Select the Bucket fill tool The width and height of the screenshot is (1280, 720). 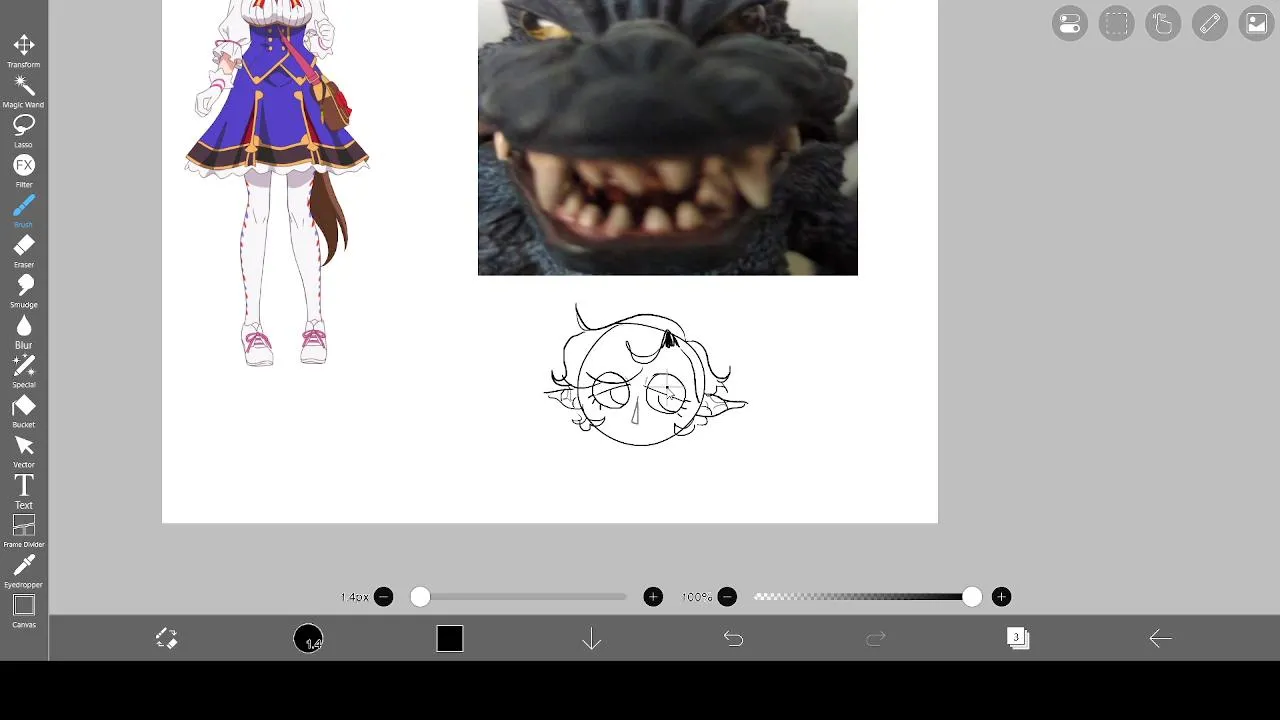click(x=24, y=411)
